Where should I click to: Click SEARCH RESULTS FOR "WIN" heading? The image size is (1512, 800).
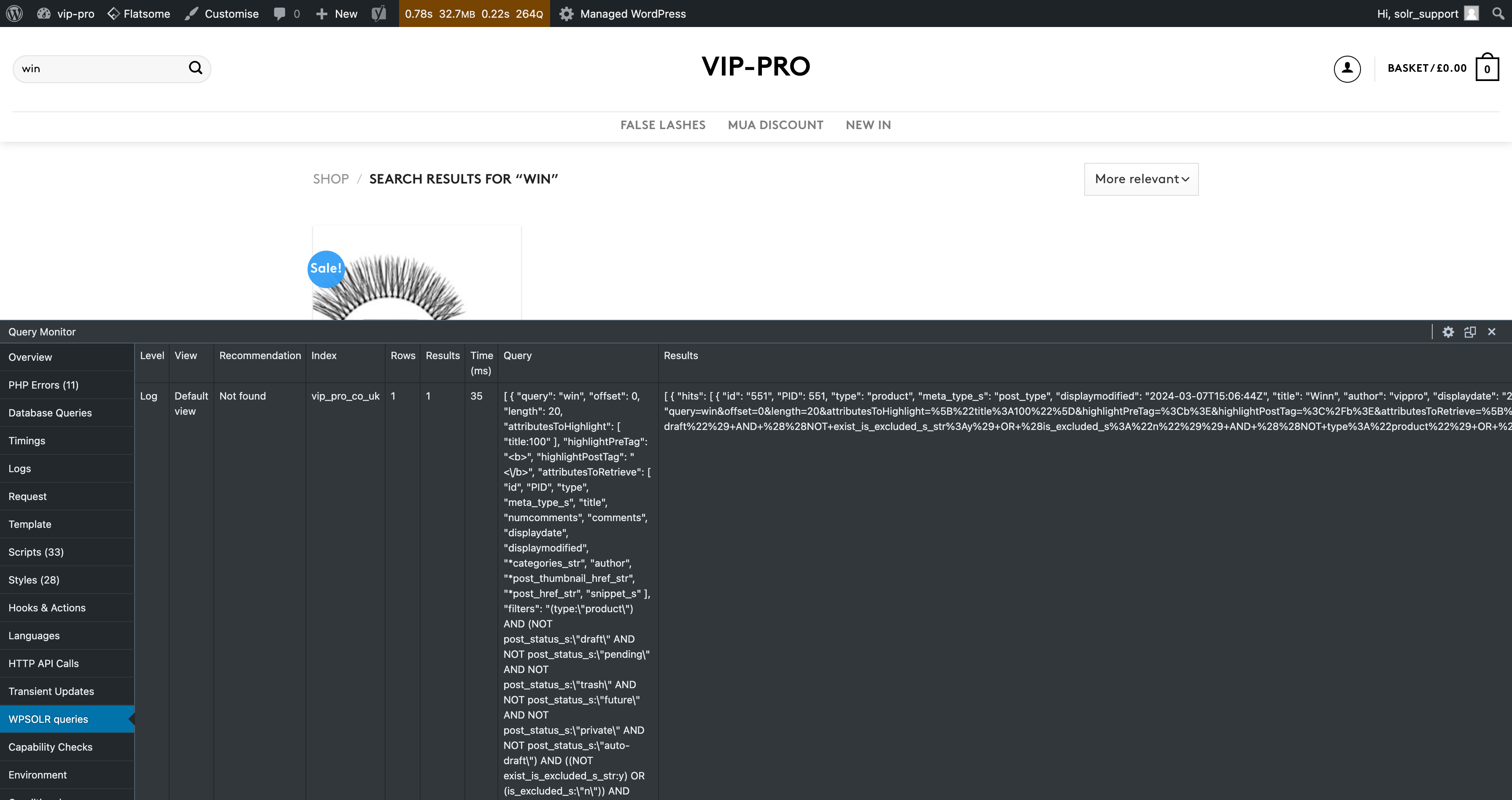(x=463, y=179)
